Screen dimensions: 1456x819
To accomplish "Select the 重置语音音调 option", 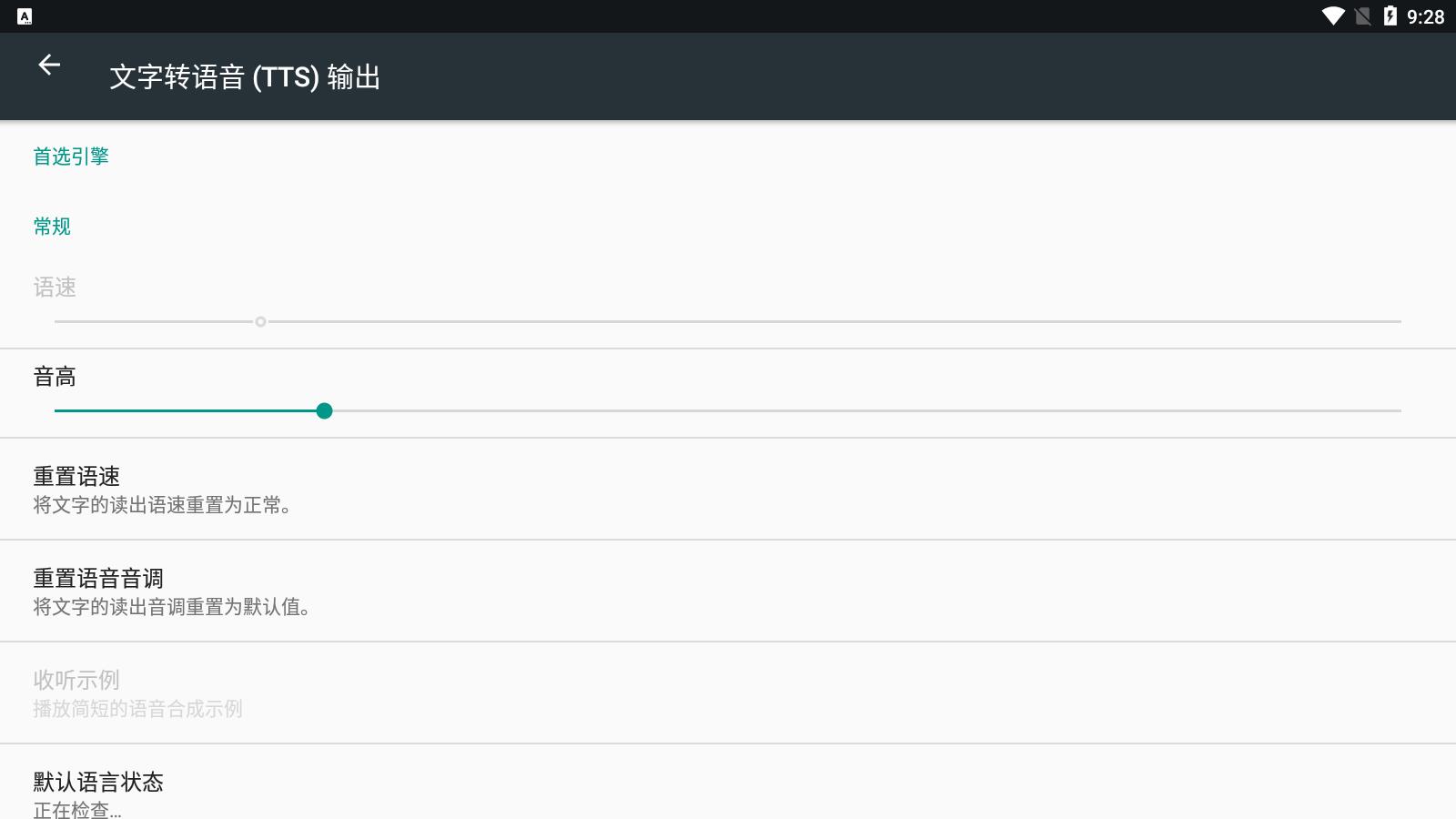I will 728,591.
